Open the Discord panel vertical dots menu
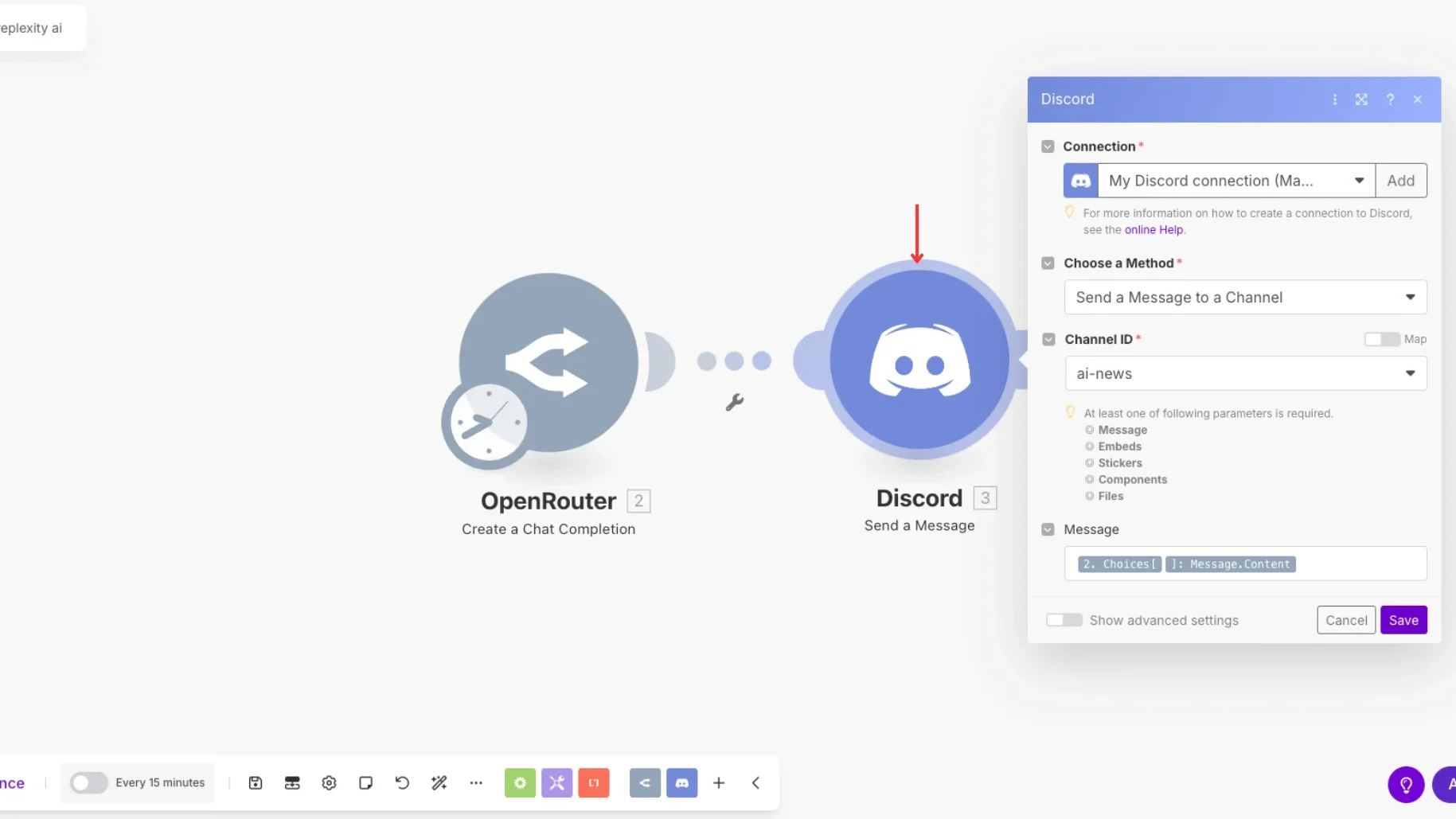 coord(1335,99)
